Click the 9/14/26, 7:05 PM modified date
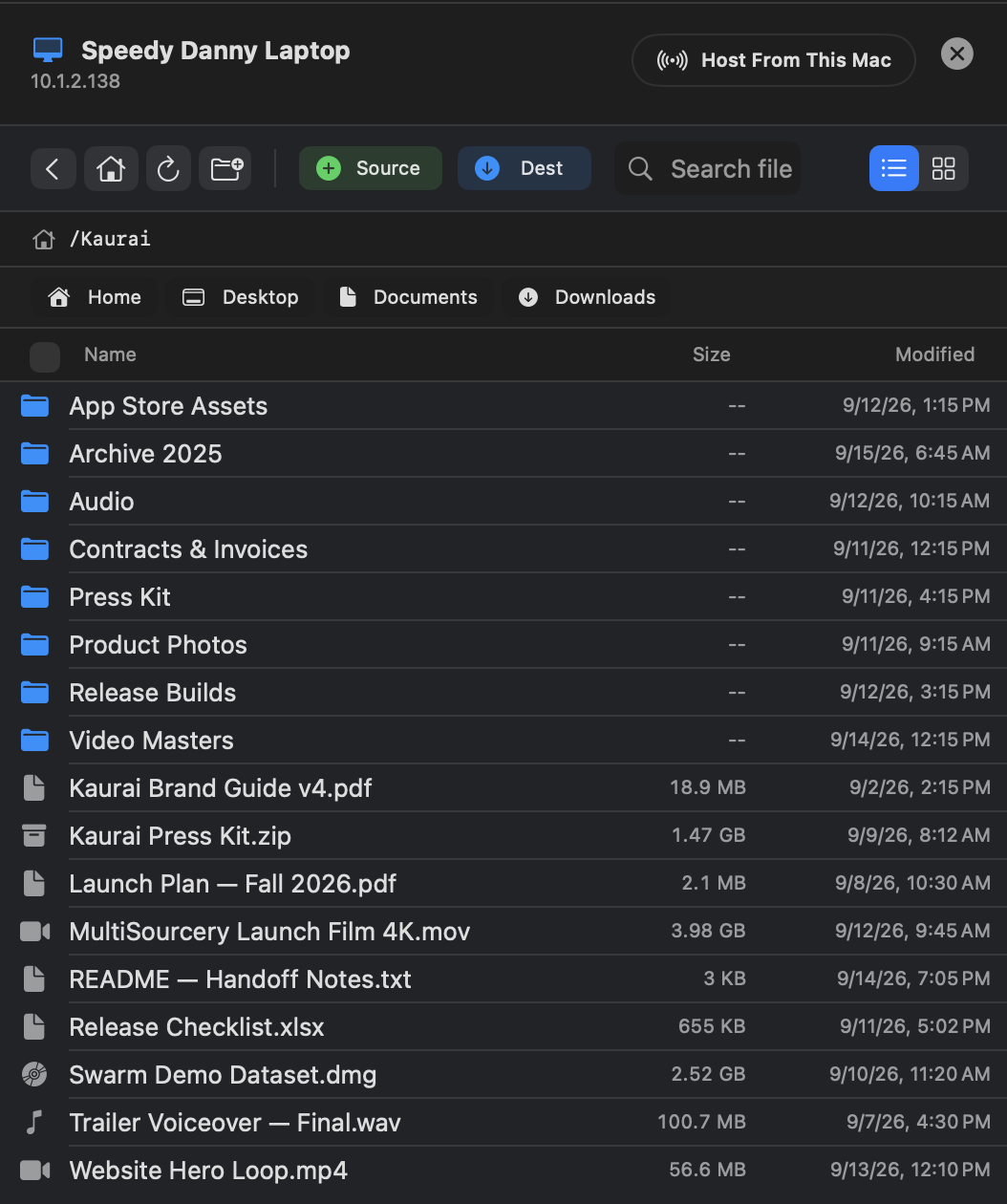Image resolution: width=1007 pixels, height=1204 pixels. coord(913,978)
